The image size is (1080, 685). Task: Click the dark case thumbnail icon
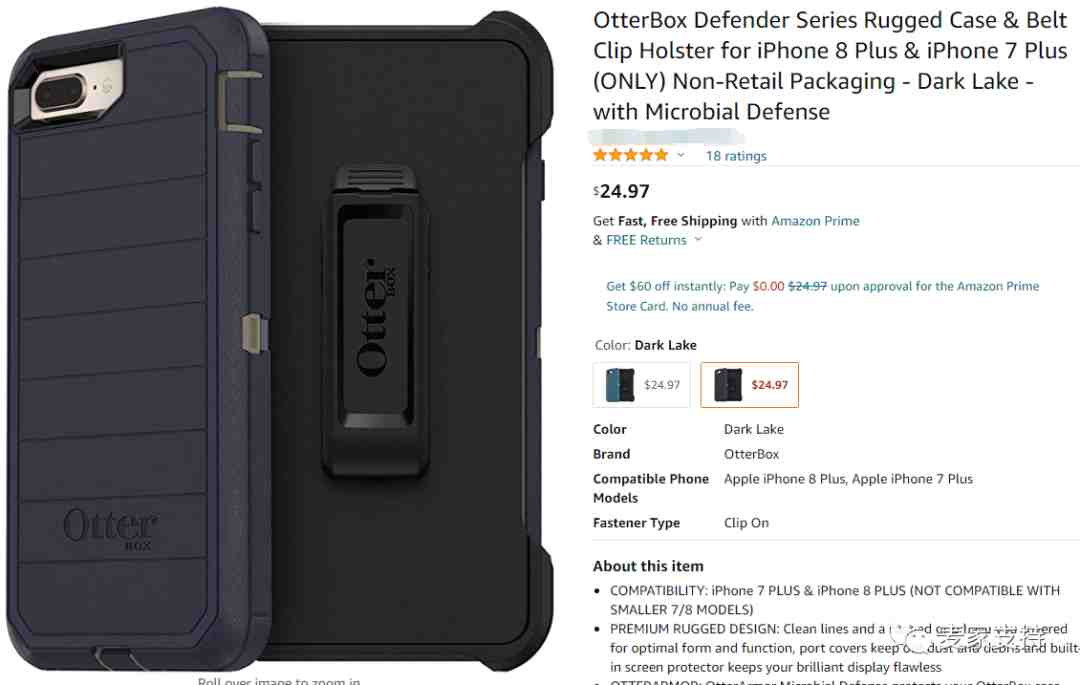(728, 385)
